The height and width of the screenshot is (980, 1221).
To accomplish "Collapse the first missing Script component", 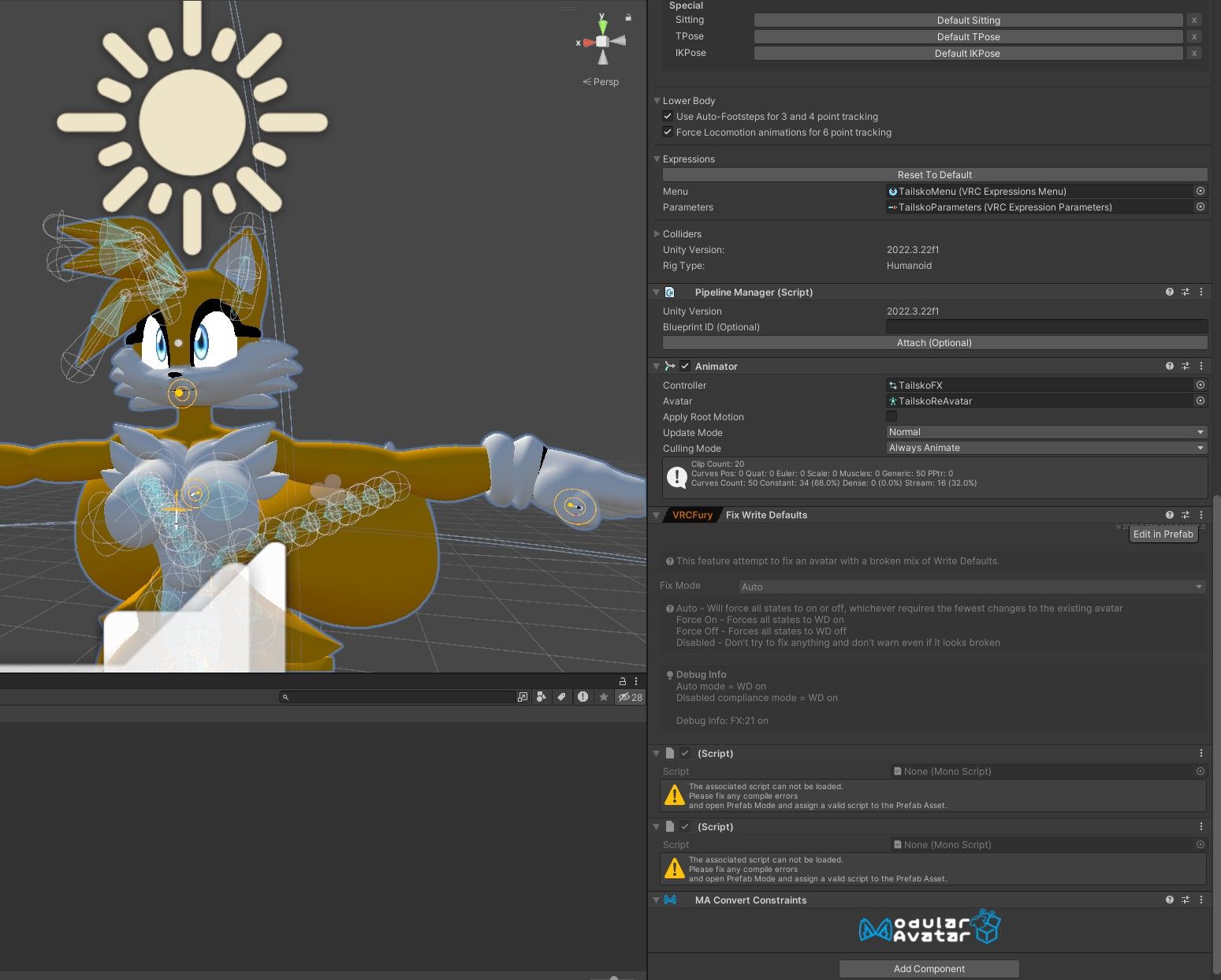I will (656, 753).
